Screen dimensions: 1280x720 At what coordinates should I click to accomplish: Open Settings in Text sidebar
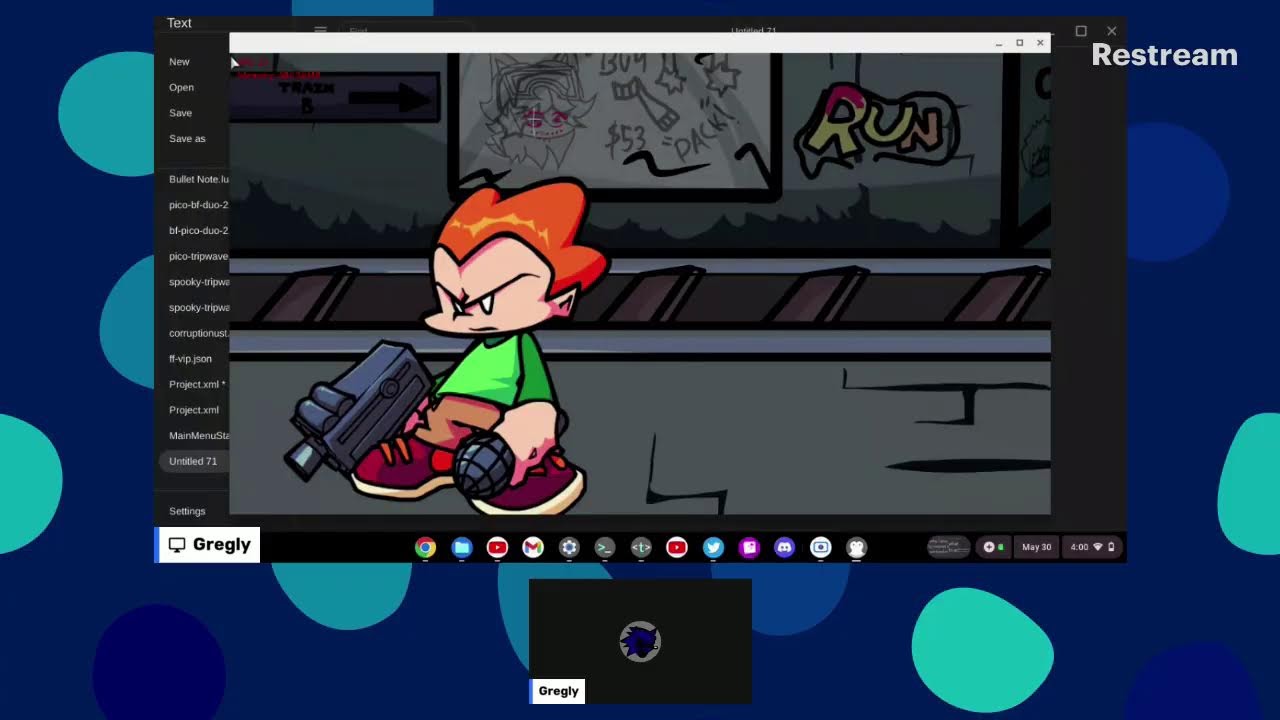point(187,511)
